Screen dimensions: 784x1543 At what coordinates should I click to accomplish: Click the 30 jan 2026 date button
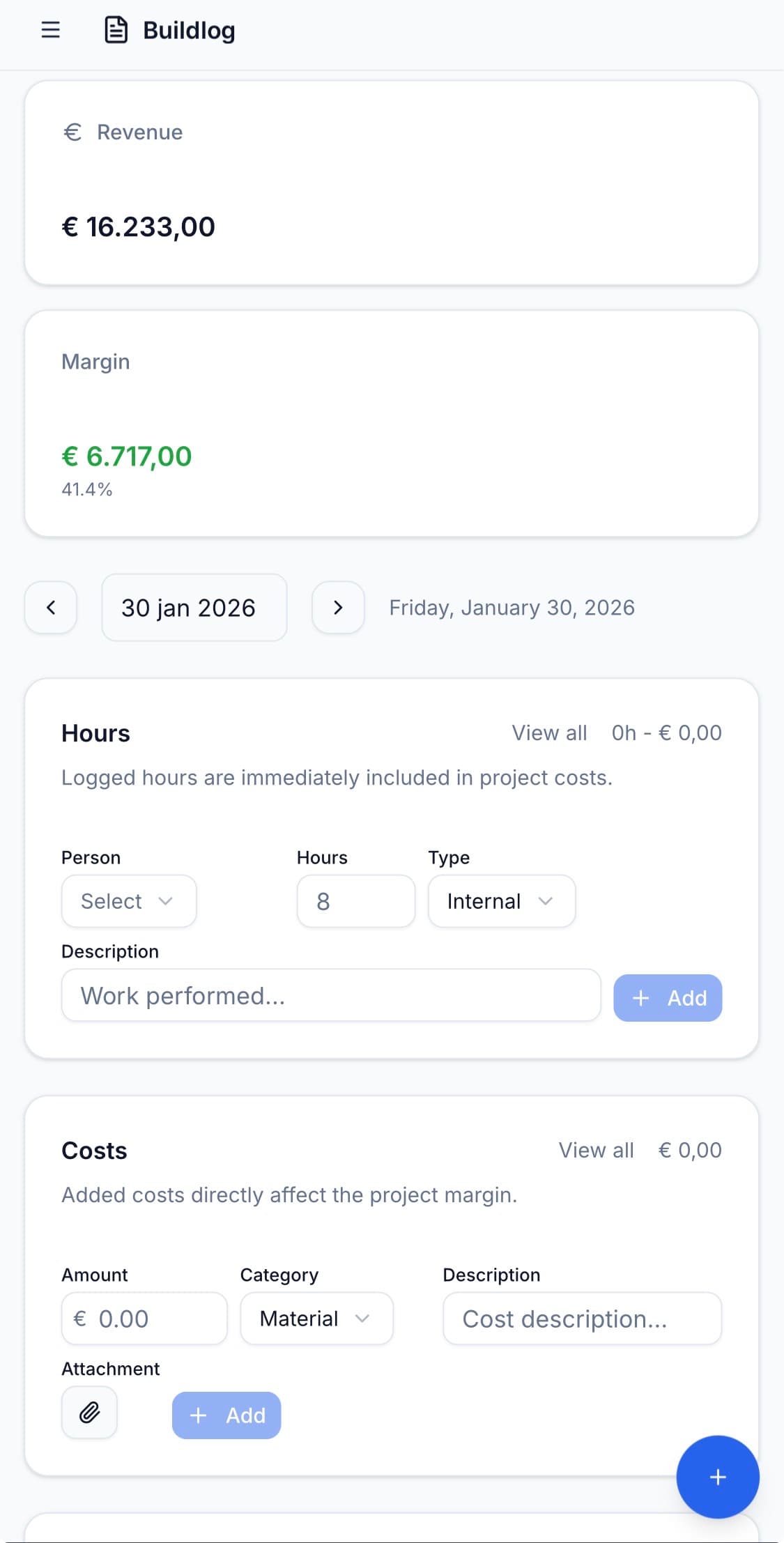194,608
